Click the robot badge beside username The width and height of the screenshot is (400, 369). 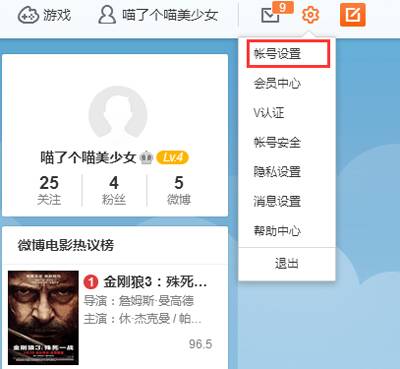click(x=146, y=157)
